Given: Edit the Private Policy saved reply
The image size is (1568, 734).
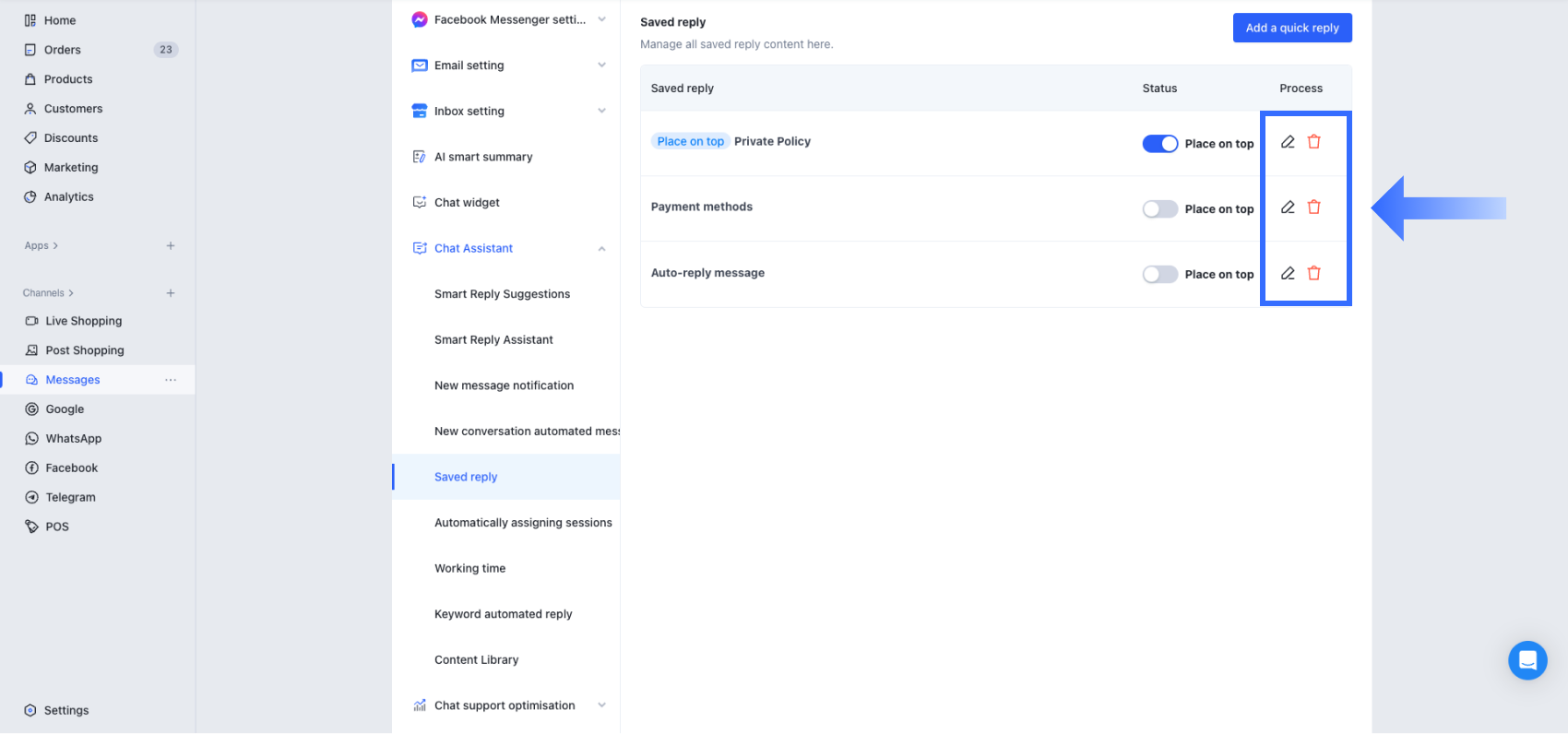Looking at the screenshot, I should pyautogui.click(x=1288, y=142).
